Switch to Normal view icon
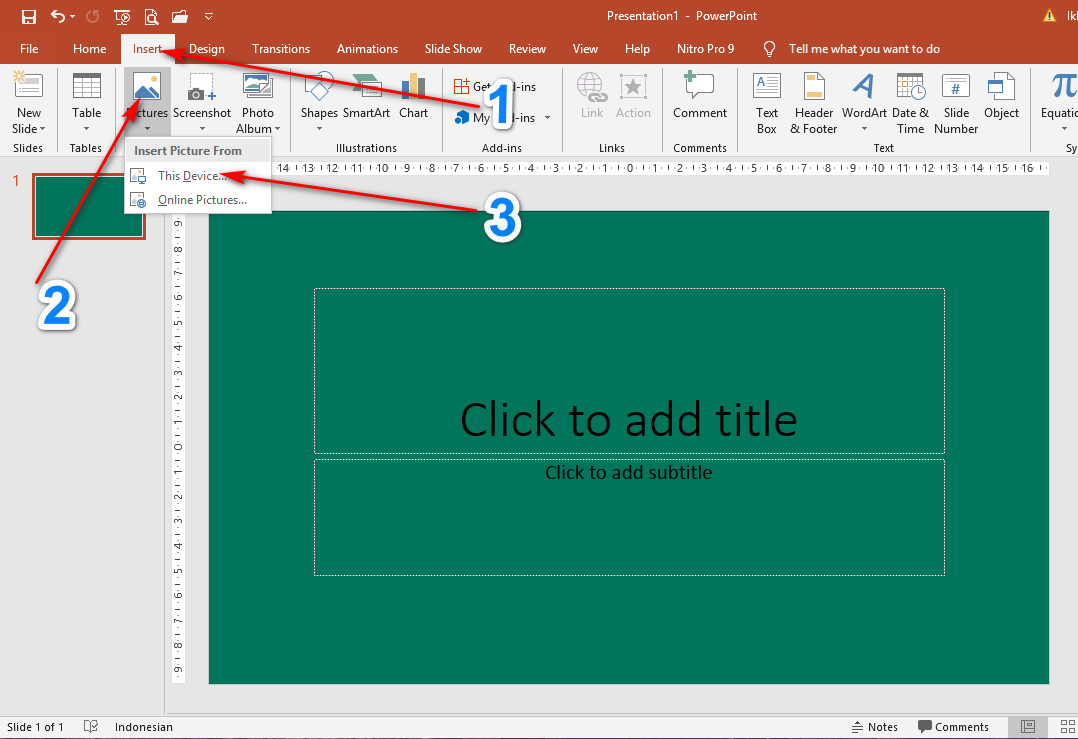The image size is (1078, 739). coord(1028,727)
